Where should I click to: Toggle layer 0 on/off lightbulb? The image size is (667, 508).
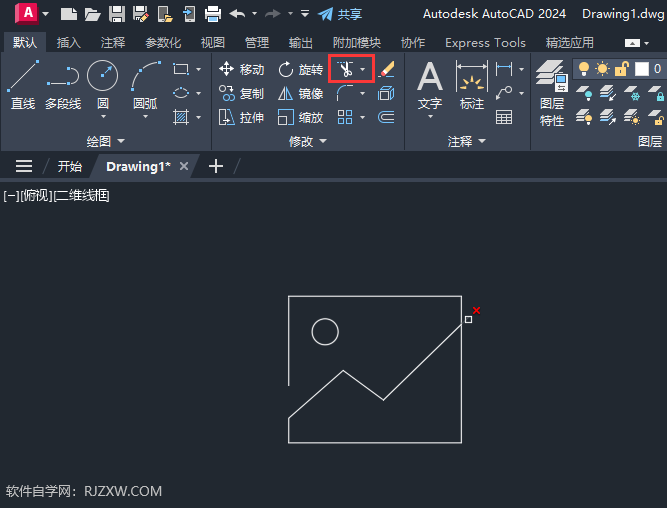[584, 69]
